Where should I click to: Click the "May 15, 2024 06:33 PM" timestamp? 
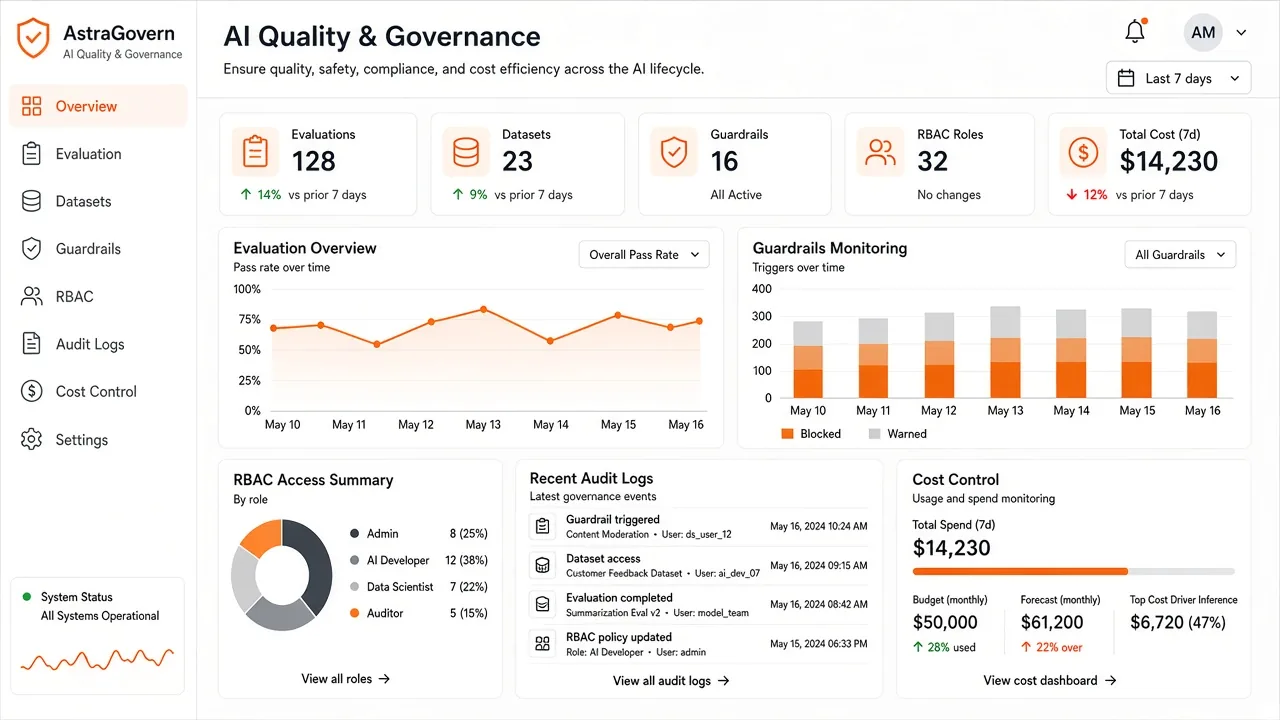819,644
